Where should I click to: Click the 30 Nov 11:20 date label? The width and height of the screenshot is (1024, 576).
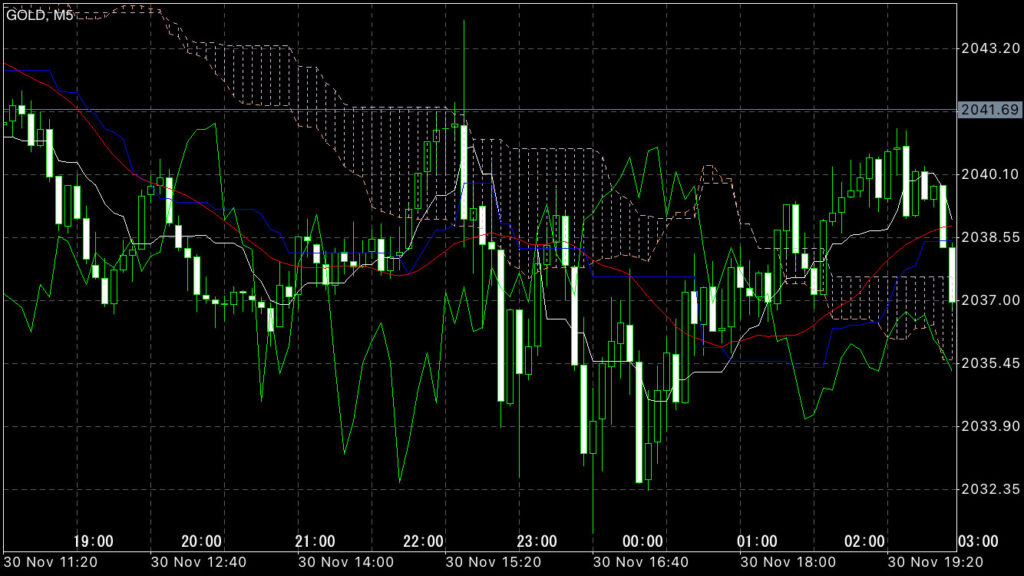[x=51, y=565]
